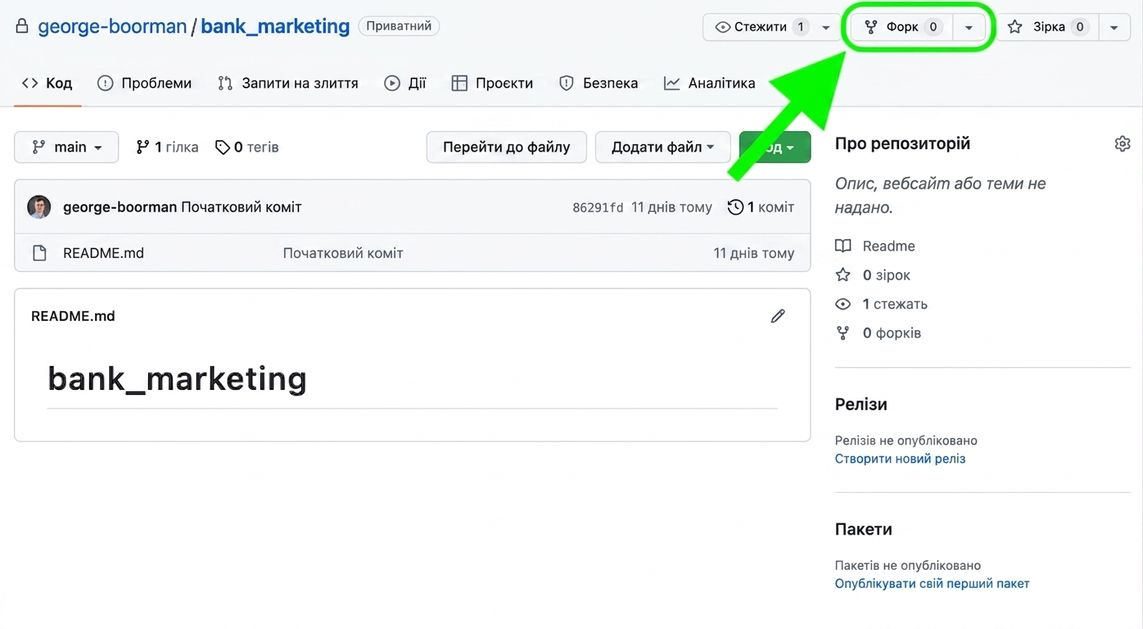This screenshot has height=629, width=1143.
Task: Click the 0 counter on Зірка button
Action: 1080,27
